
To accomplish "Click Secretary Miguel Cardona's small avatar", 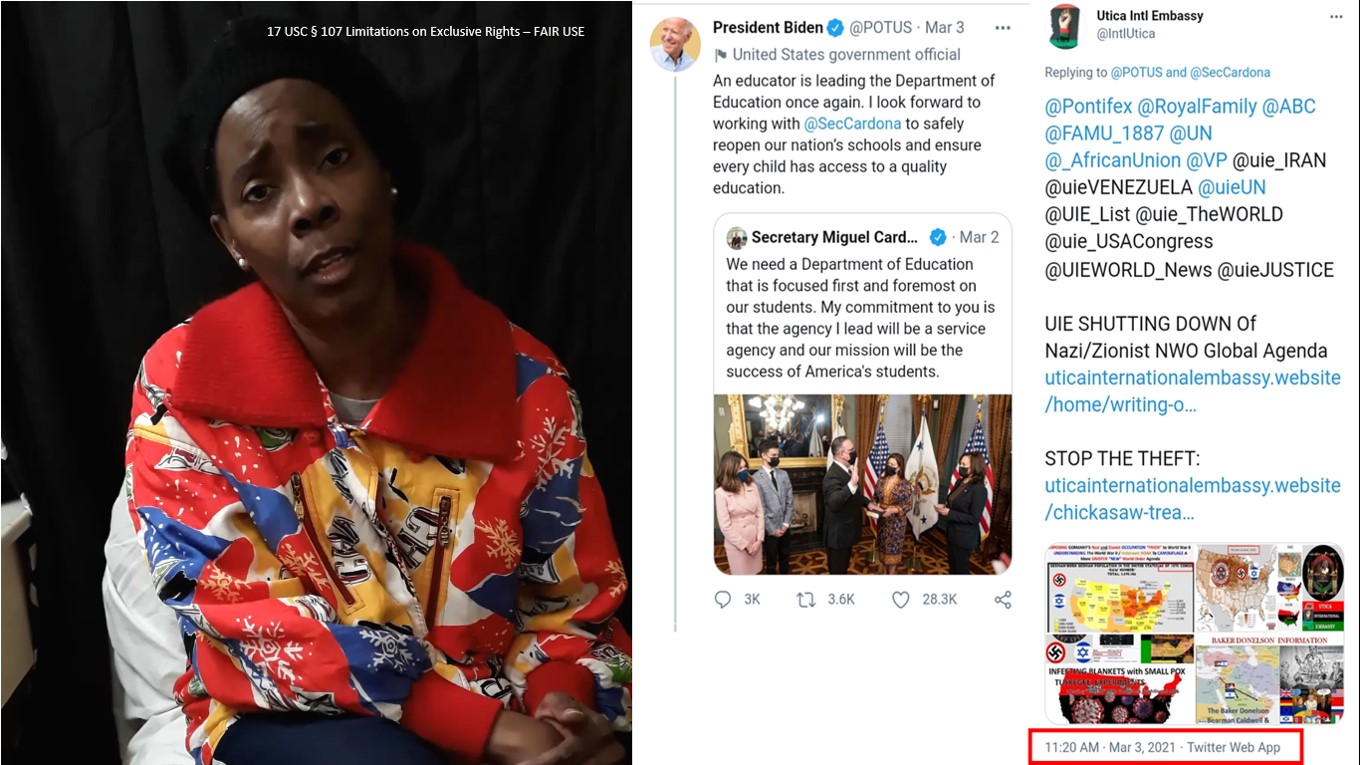I will pyautogui.click(x=737, y=238).
